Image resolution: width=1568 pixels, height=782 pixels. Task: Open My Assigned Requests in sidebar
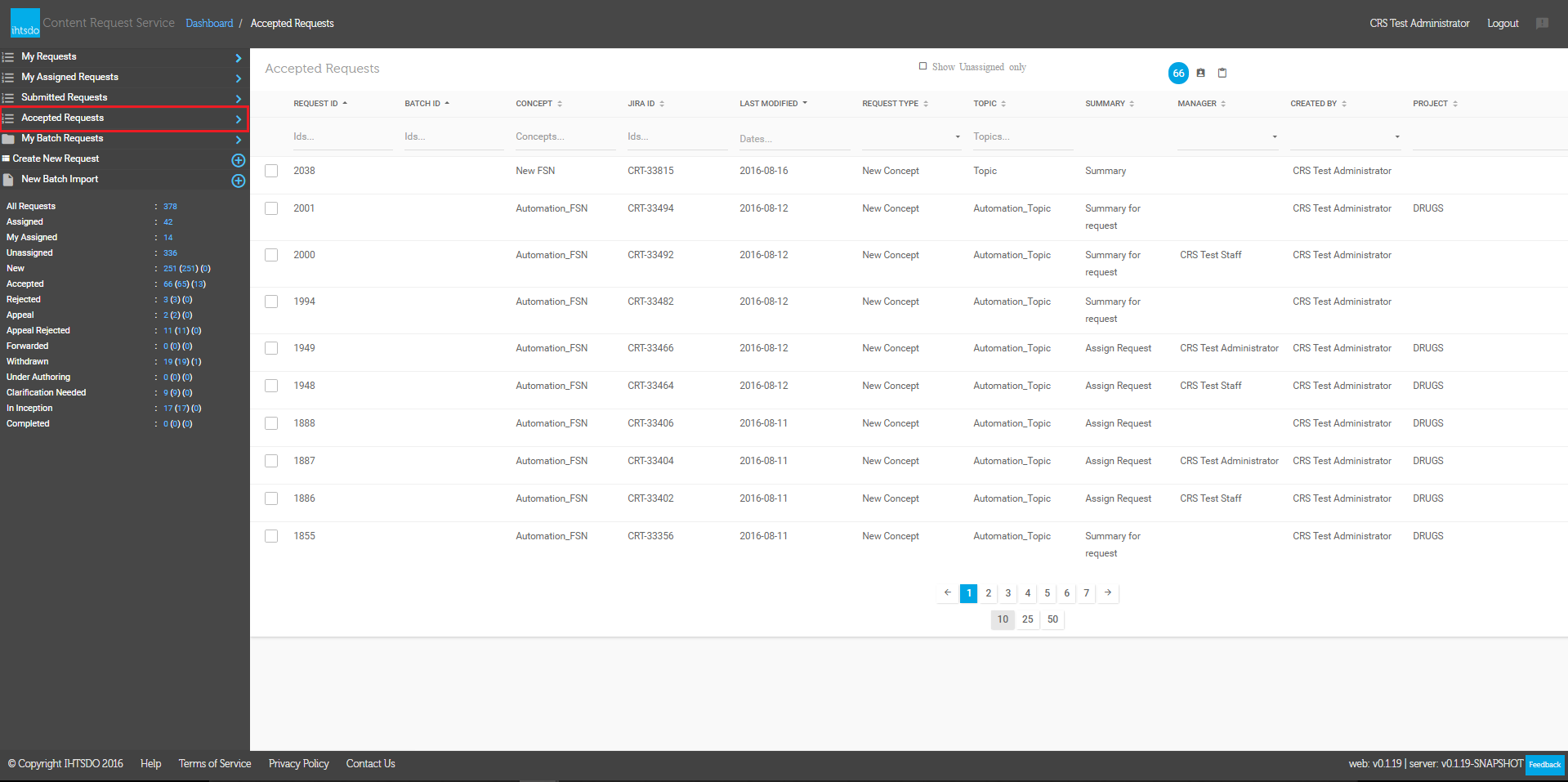(x=70, y=77)
